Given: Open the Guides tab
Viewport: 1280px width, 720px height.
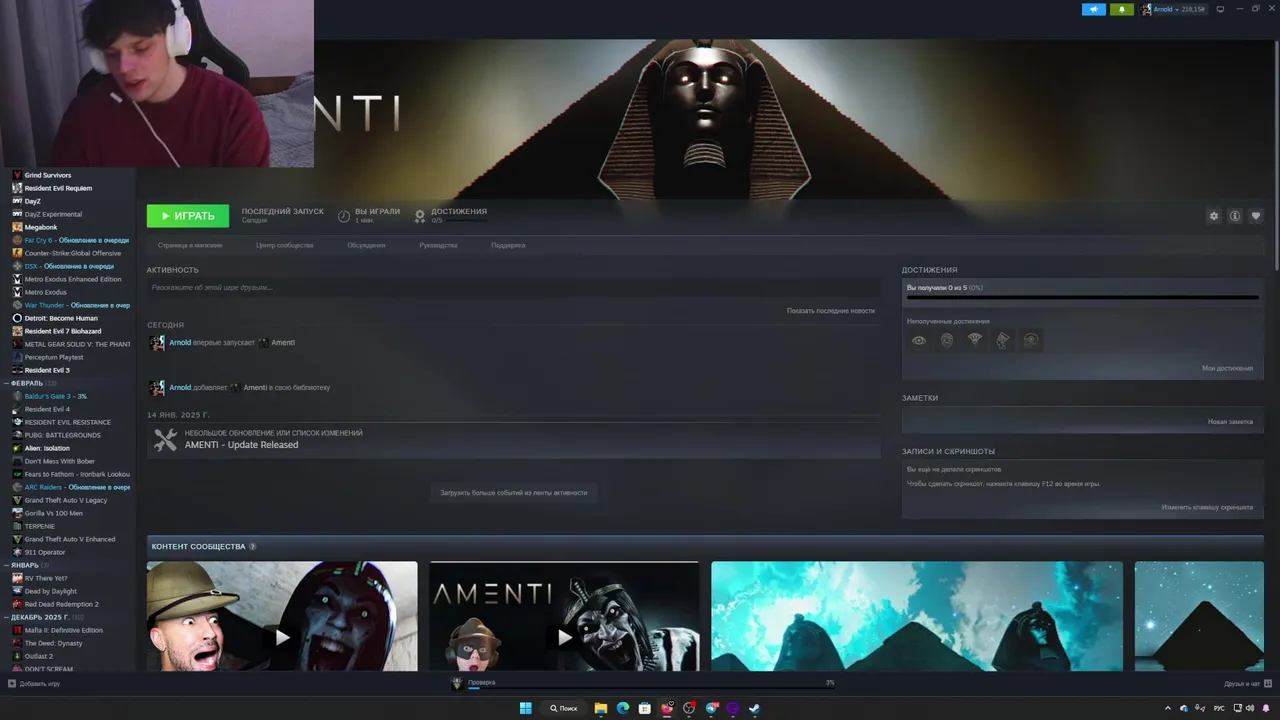Looking at the screenshot, I should pos(438,245).
